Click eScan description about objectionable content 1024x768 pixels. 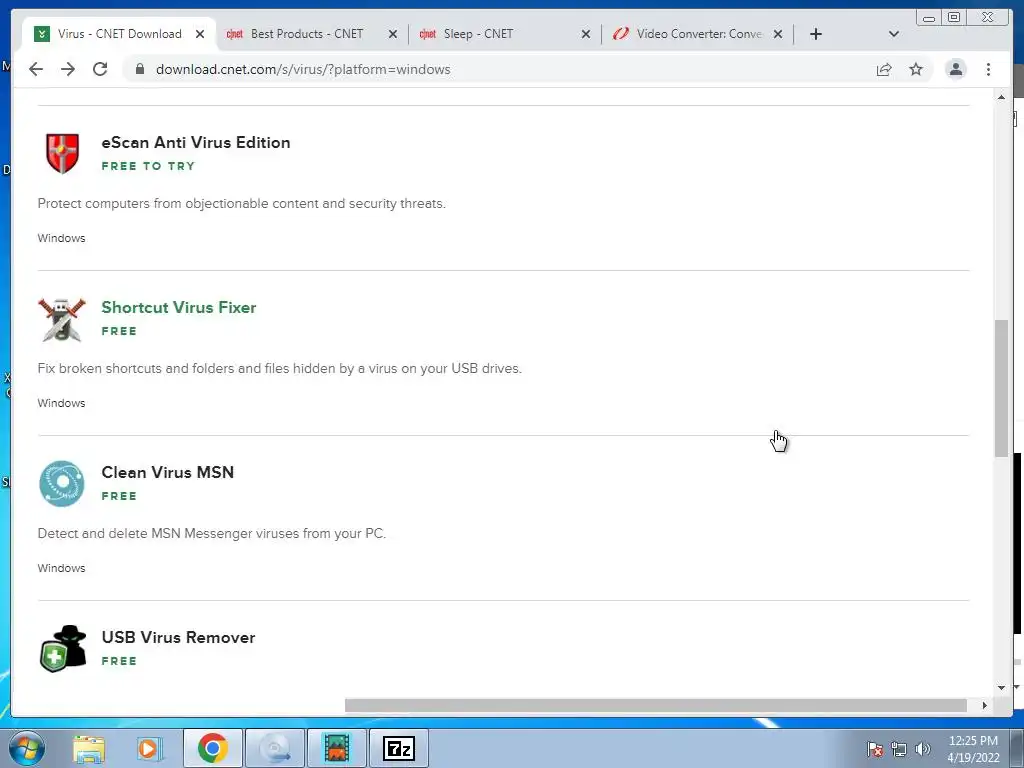pyautogui.click(x=242, y=204)
